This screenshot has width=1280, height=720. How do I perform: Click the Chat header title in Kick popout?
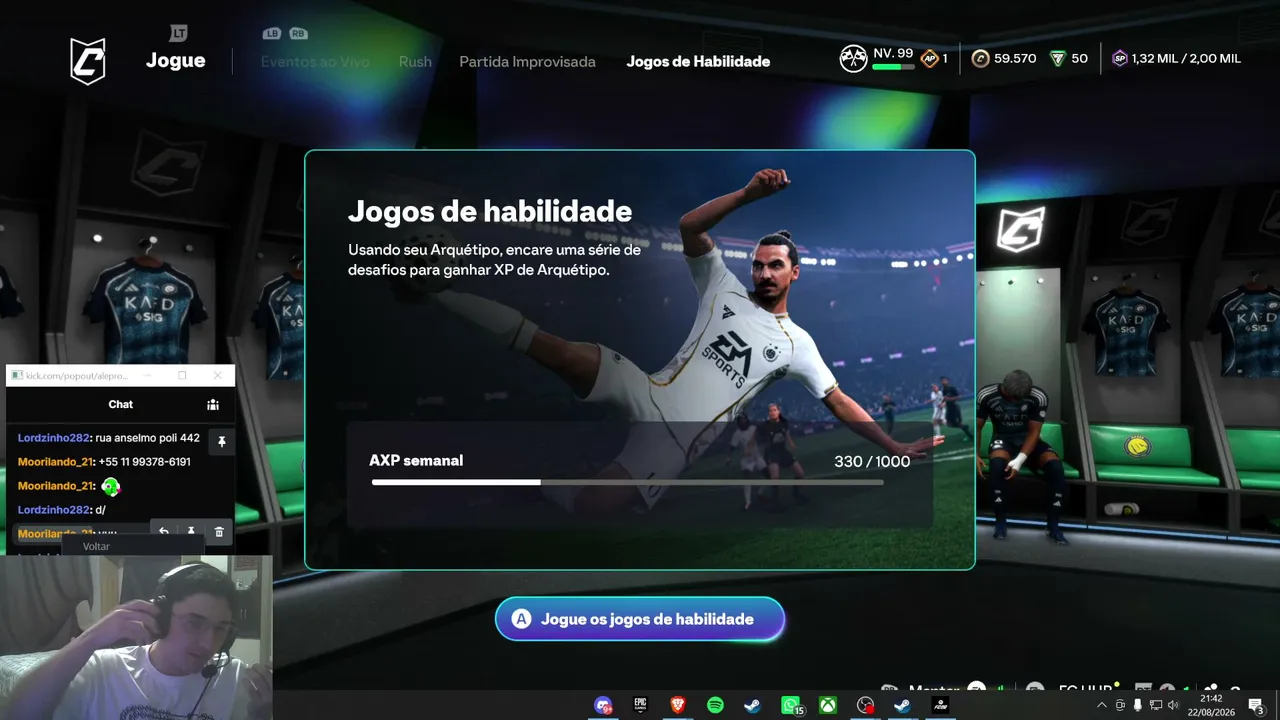click(121, 404)
